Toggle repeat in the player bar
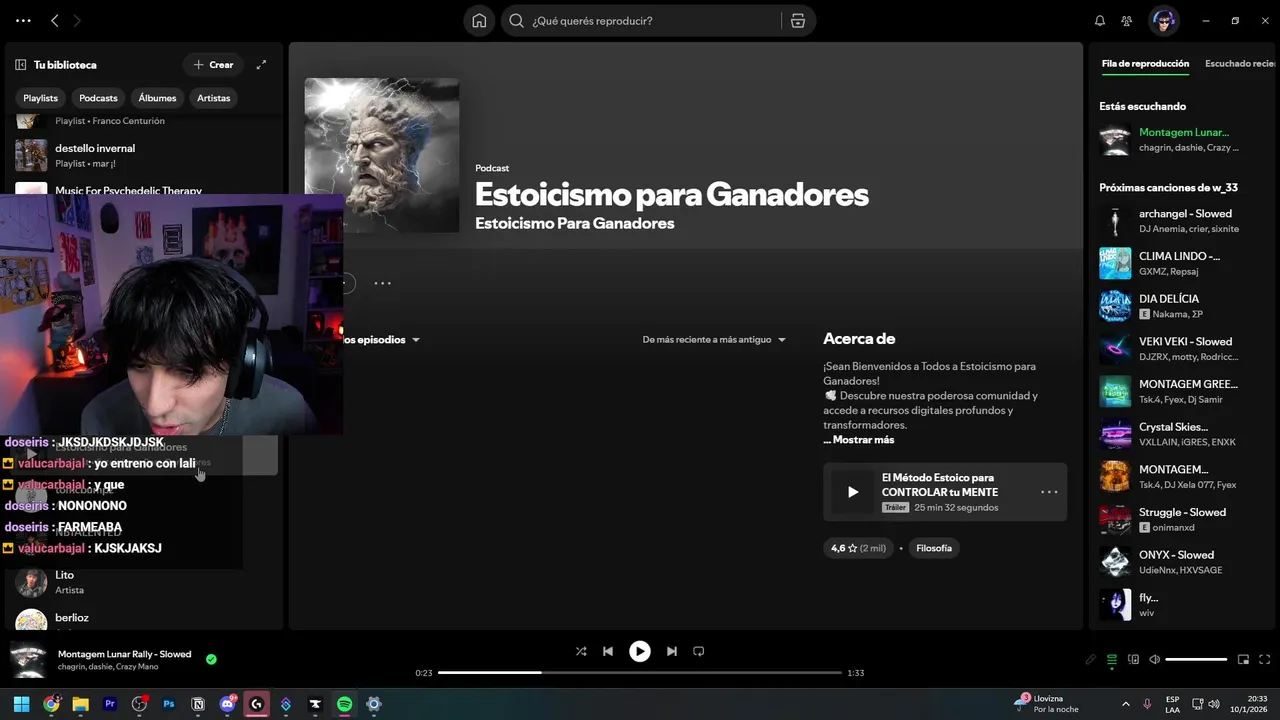This screenshot has width=1280, height=720. click(x=699, y=651)
